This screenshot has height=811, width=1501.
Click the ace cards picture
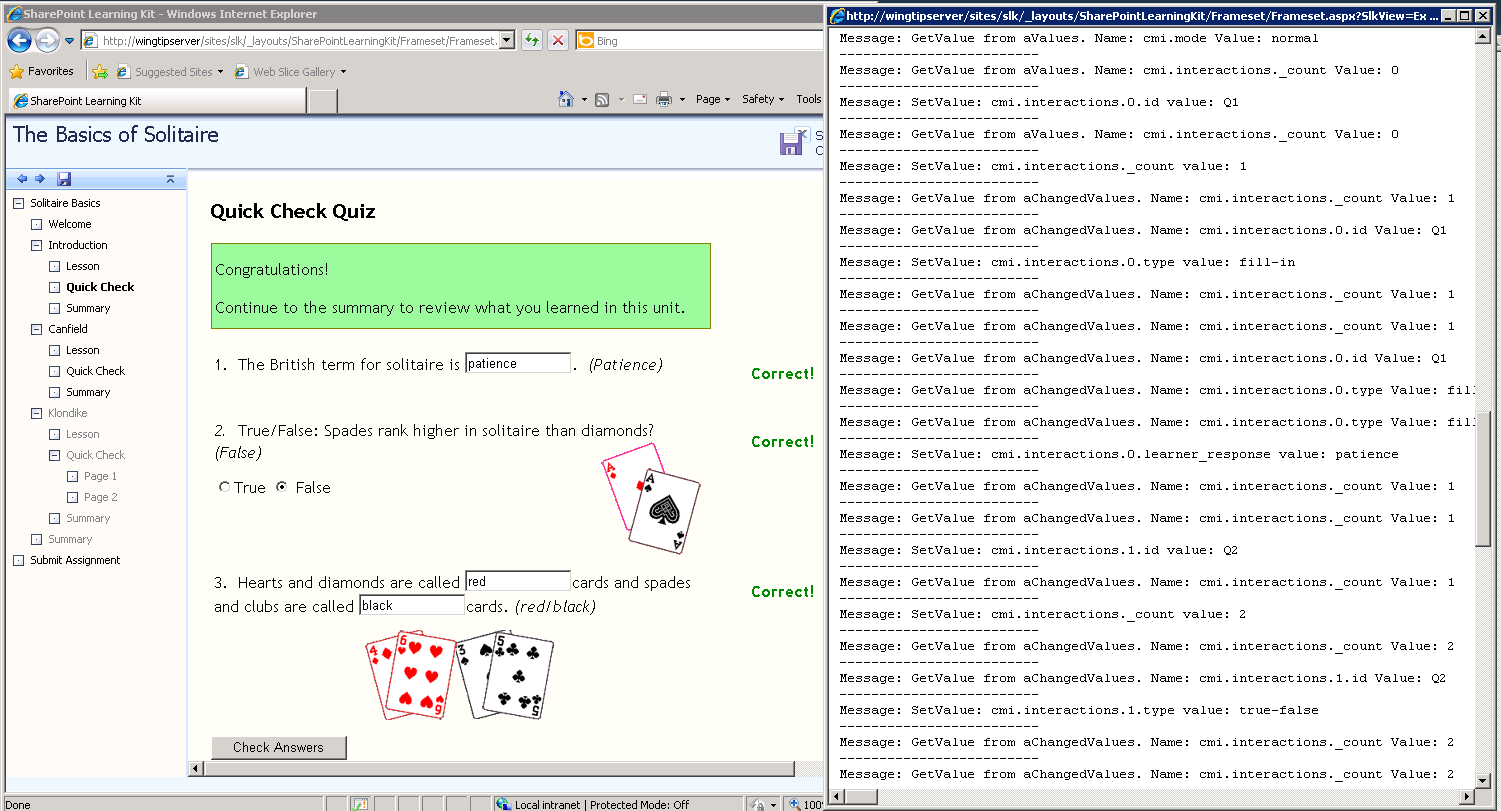pos(650,499)
